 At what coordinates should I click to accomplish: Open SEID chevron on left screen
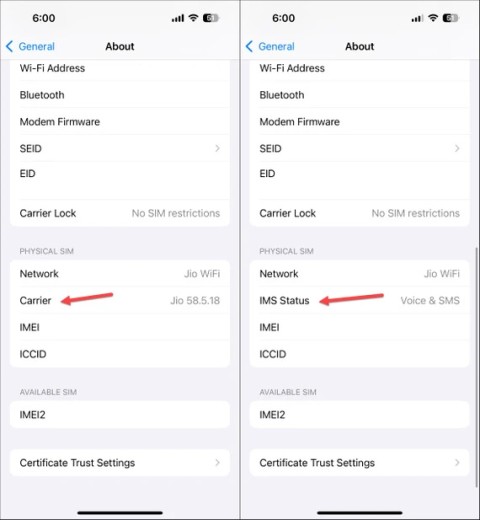pyautogui.click(x=217, y=148)
